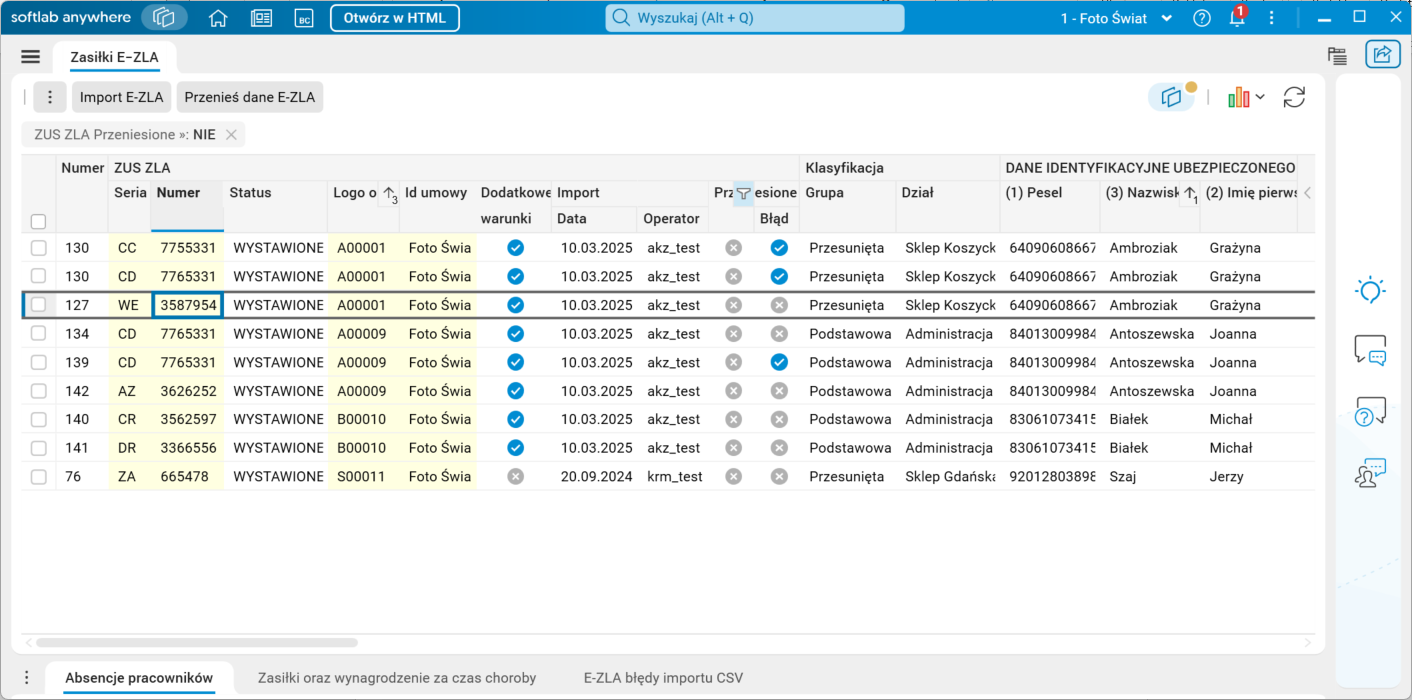Open the three-dot menu beside Import E-ZLA

pos(50,97)
